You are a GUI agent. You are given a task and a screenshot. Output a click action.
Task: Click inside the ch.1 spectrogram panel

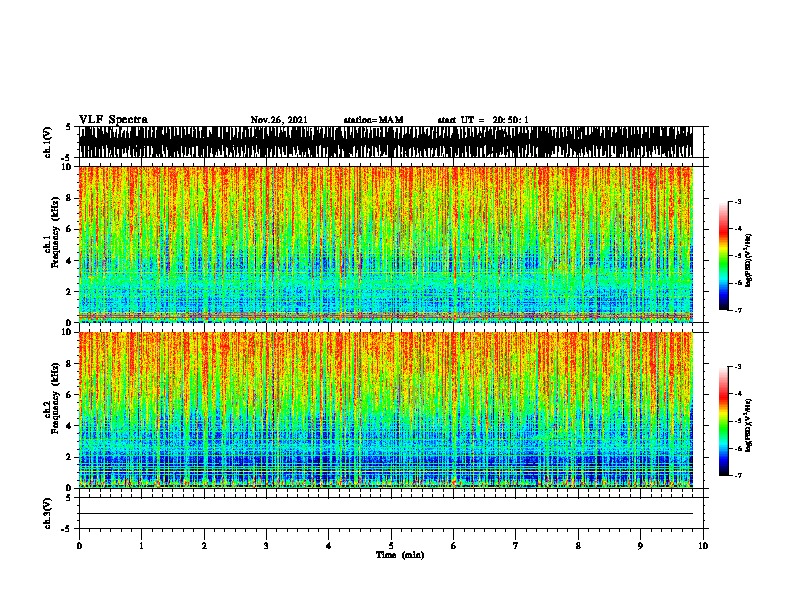tap(386, 244)
